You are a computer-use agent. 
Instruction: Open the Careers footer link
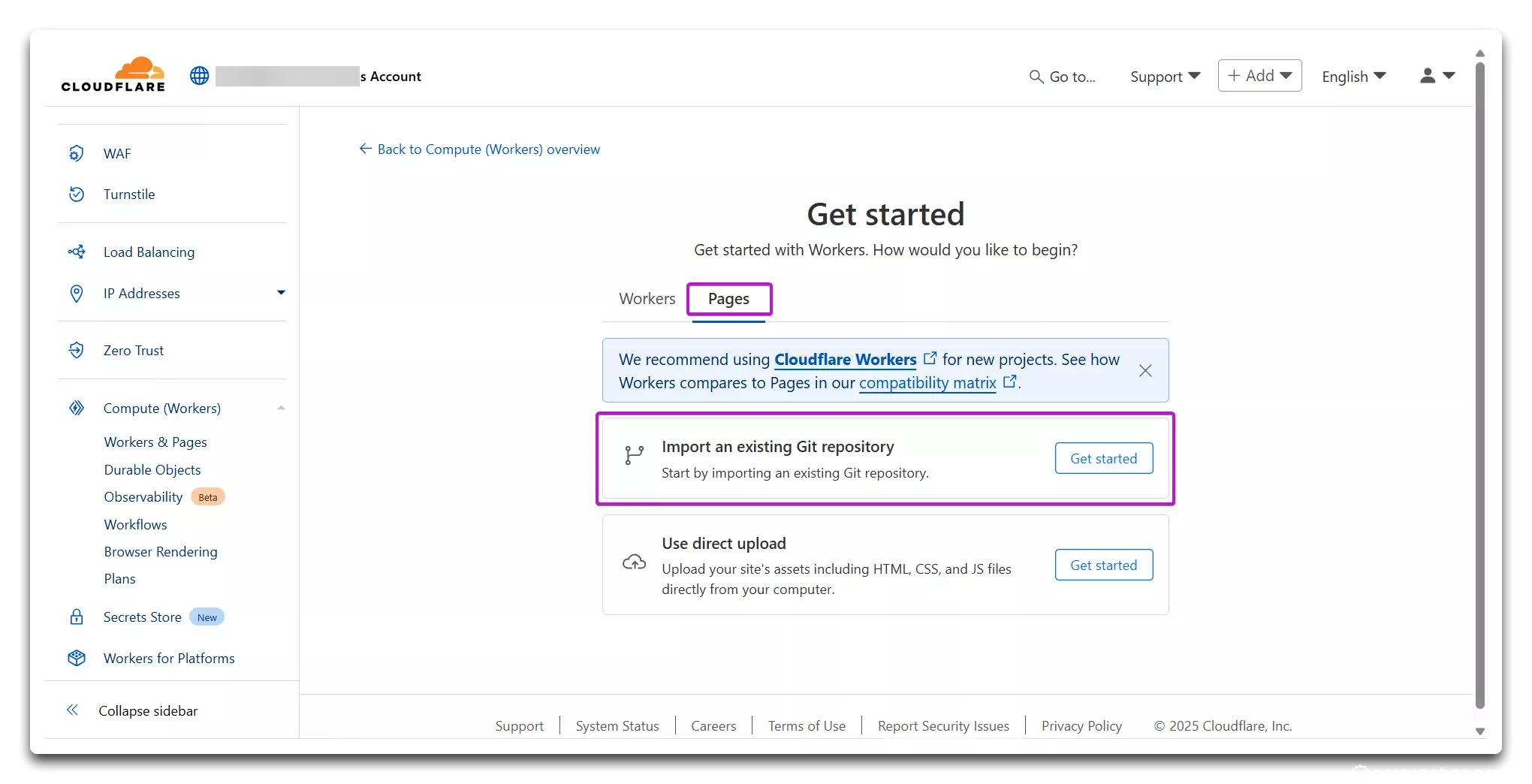(713, 725)
